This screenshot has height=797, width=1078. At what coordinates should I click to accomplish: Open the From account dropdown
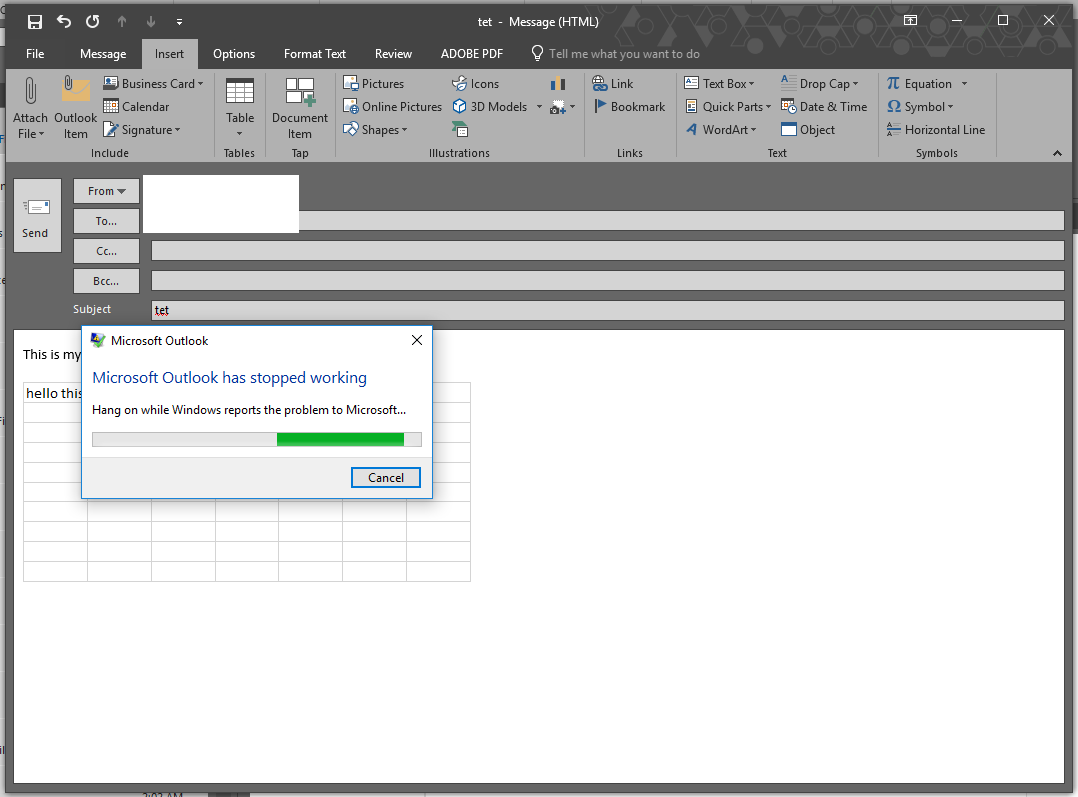(107, 191)
